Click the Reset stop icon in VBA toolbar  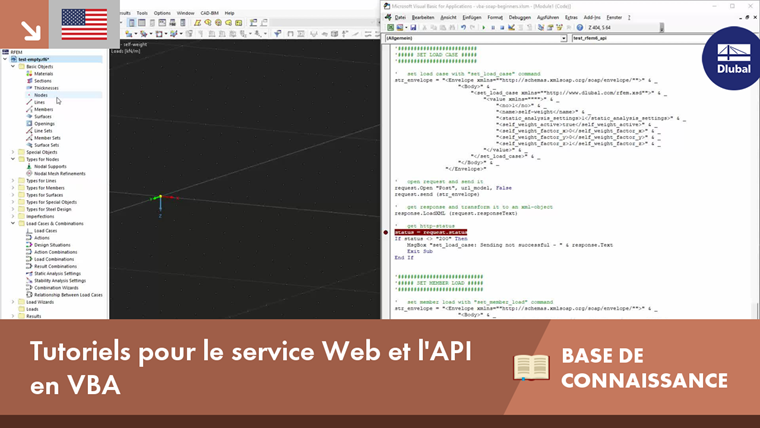tap(502, 28)
